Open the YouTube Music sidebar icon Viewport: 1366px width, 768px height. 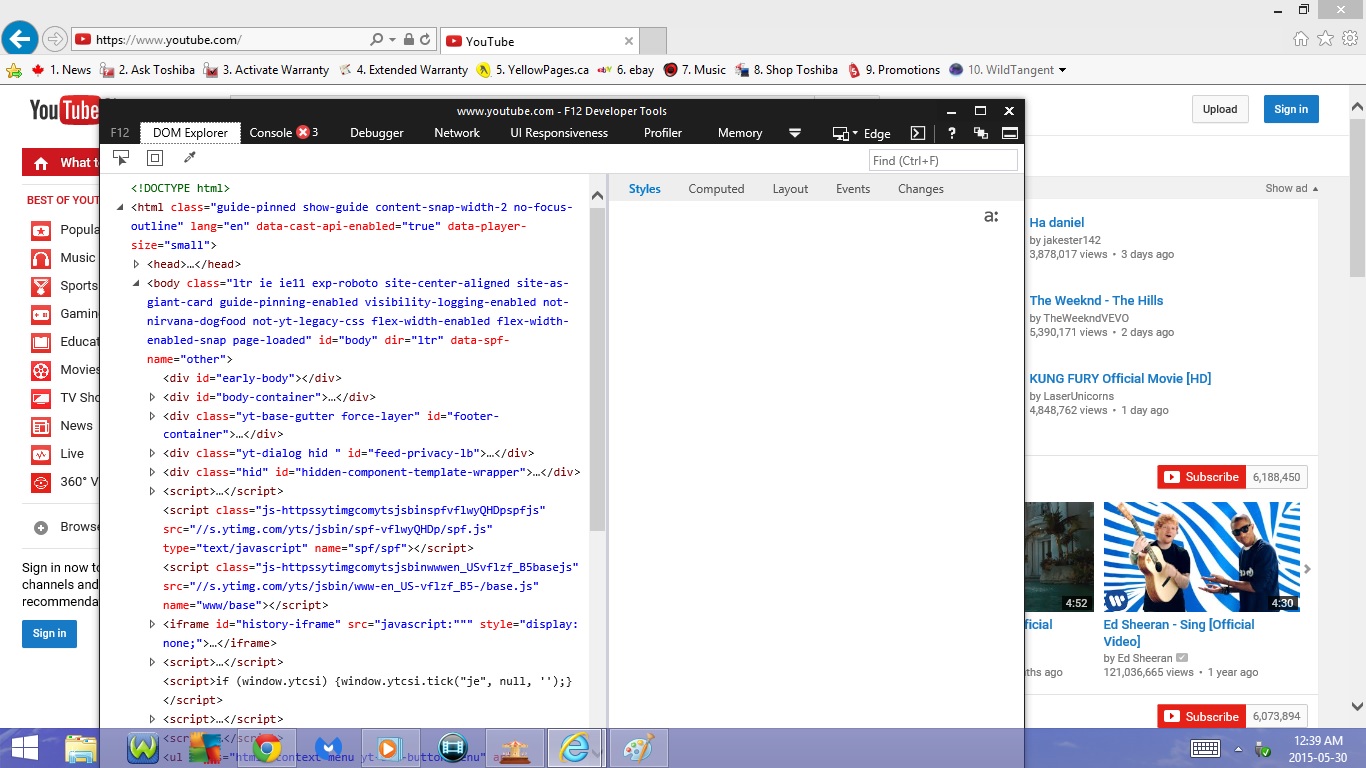tap(41, 258)
